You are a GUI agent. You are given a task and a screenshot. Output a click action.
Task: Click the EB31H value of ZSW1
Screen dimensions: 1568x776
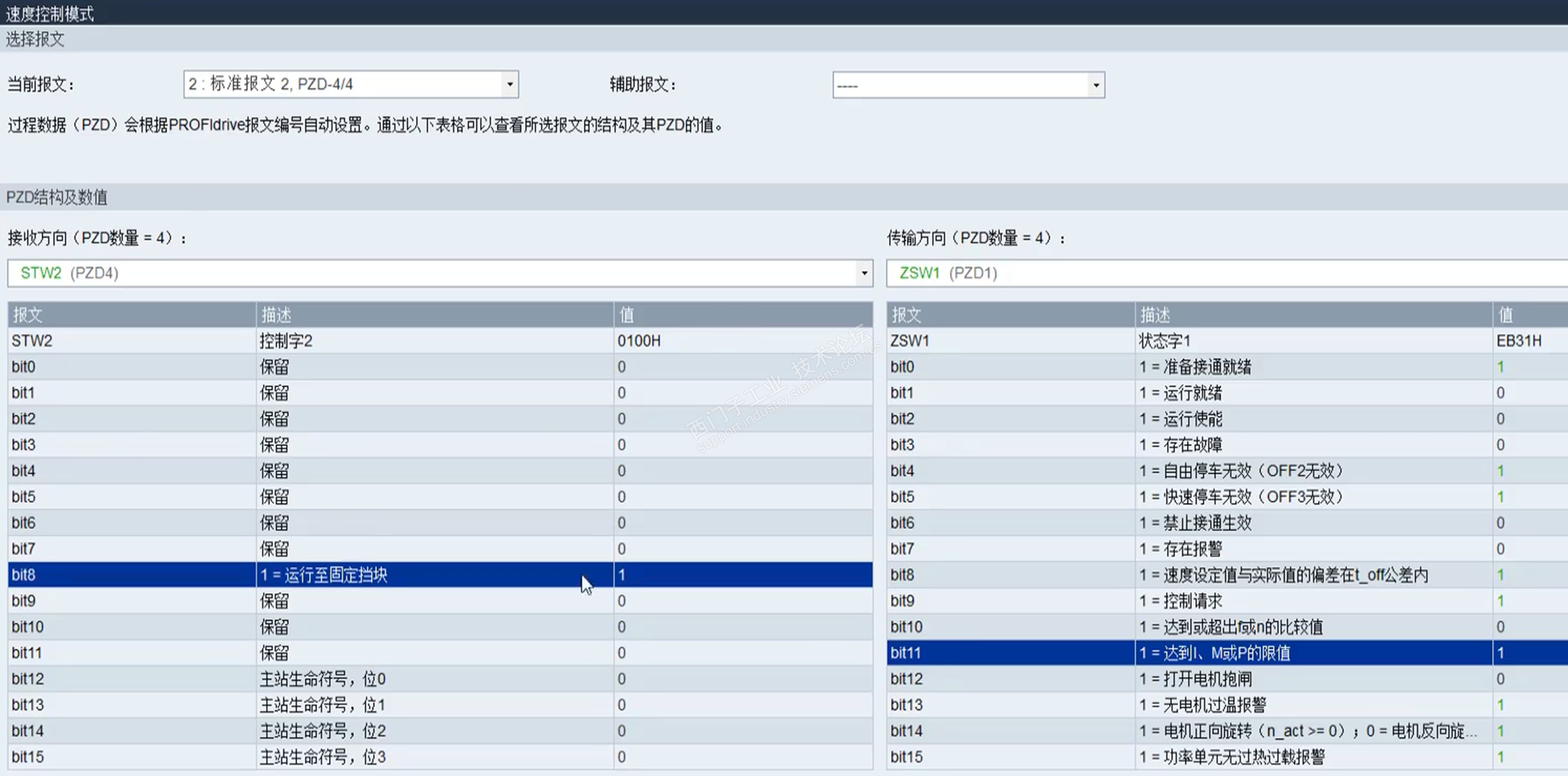(1519, 341)
